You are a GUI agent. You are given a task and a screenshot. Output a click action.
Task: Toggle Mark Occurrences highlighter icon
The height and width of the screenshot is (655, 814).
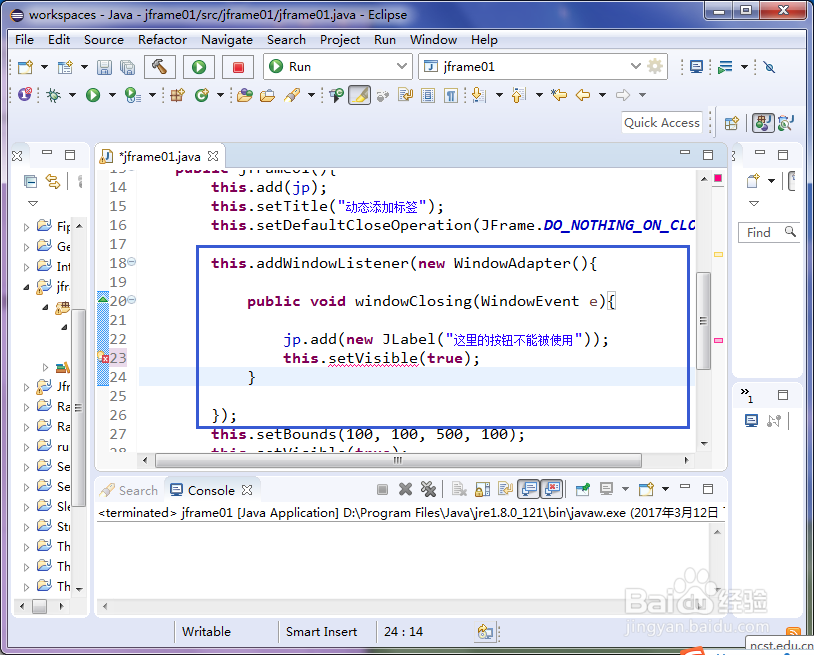(x=359, y=94)
